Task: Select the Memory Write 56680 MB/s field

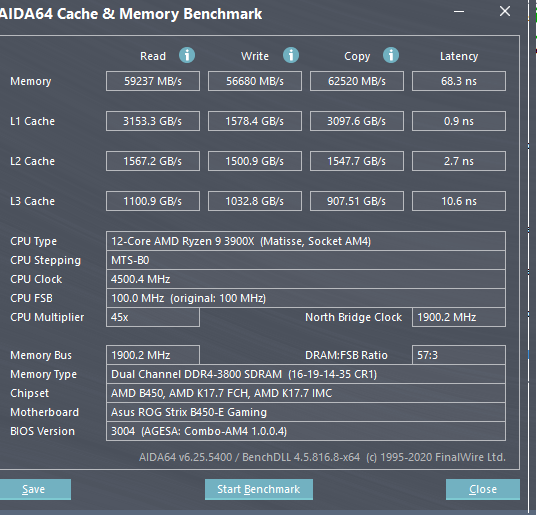Action: pos(255,81)
